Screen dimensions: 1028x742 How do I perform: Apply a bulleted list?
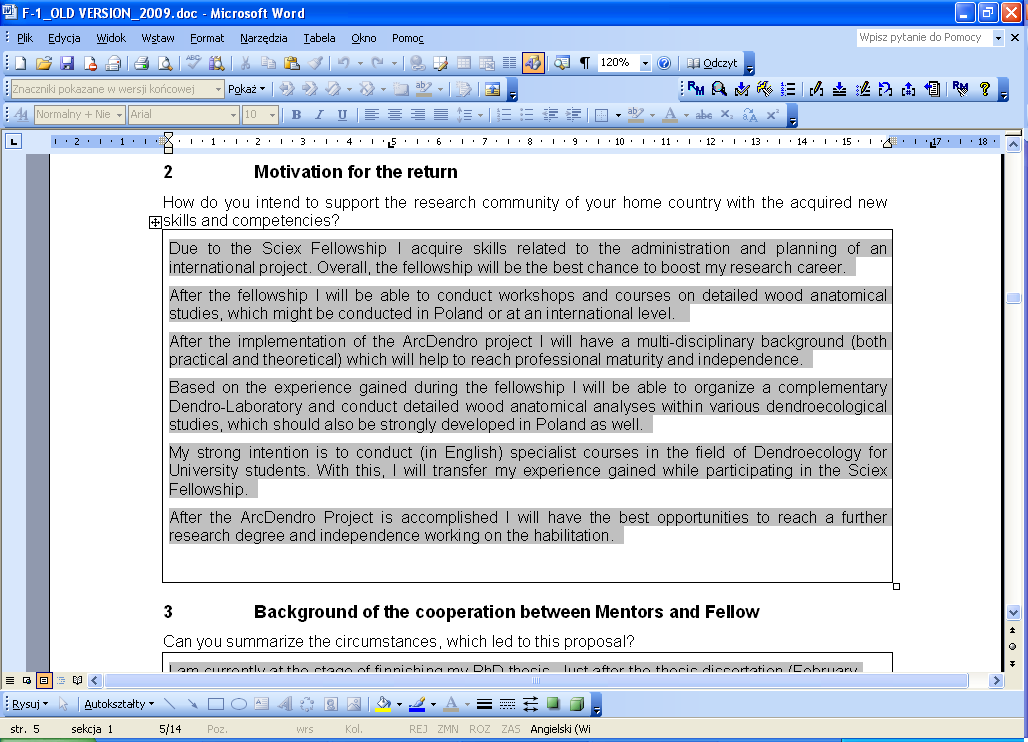tap(526, 115)
